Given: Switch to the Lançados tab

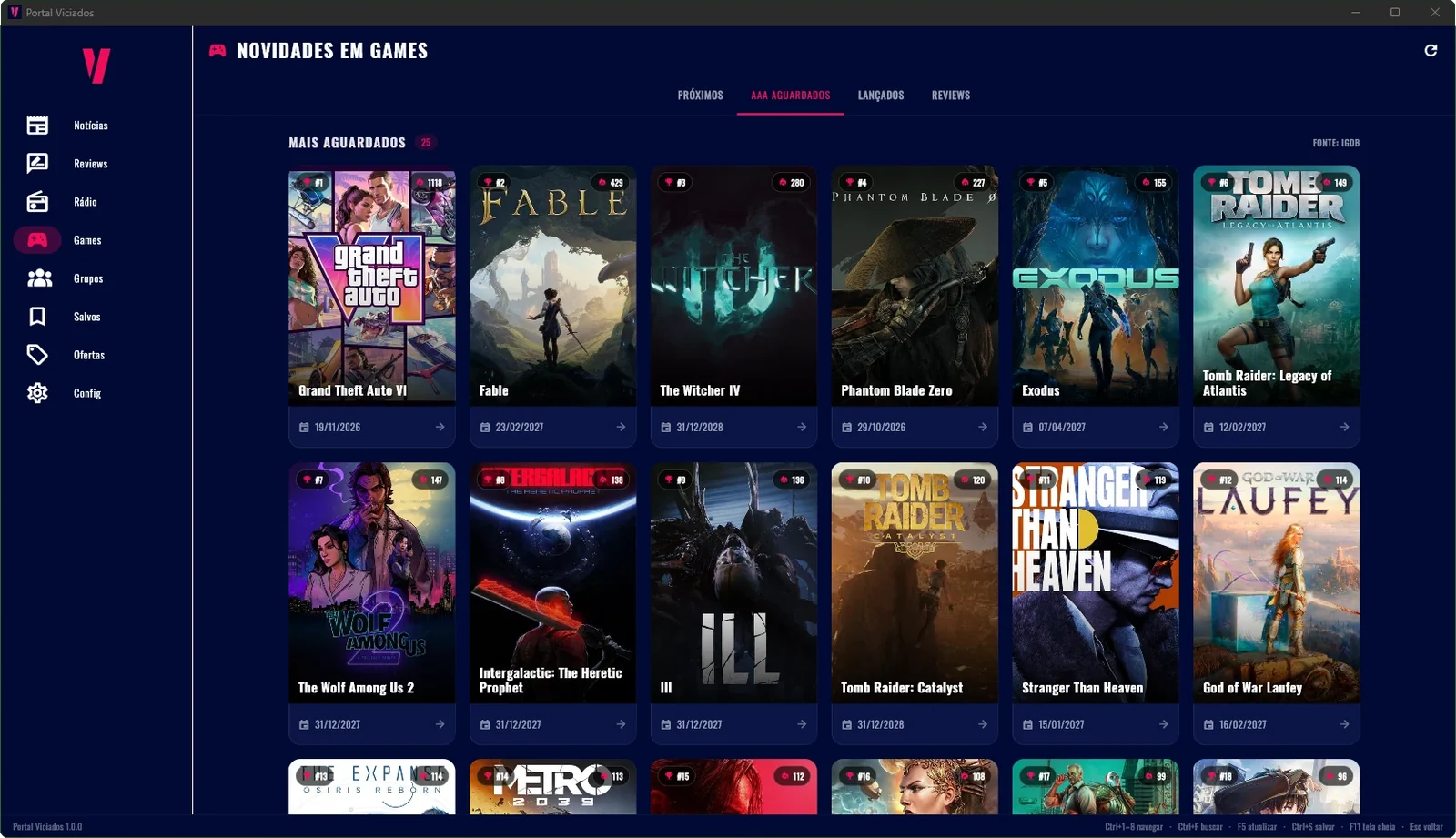Looking at the screenshot, I should tap(881, 96).
